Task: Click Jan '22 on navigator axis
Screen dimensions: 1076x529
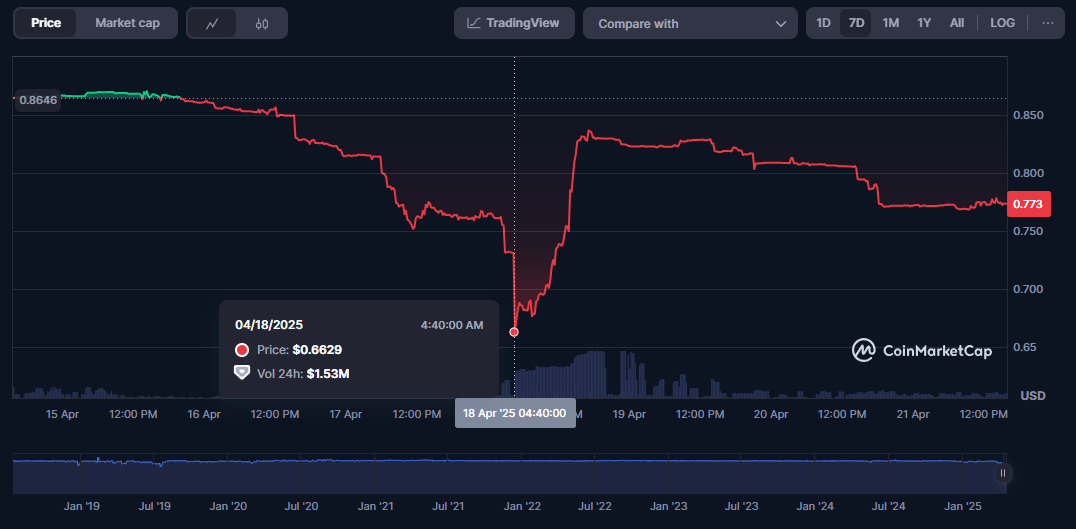Action: tap(523, 506)
